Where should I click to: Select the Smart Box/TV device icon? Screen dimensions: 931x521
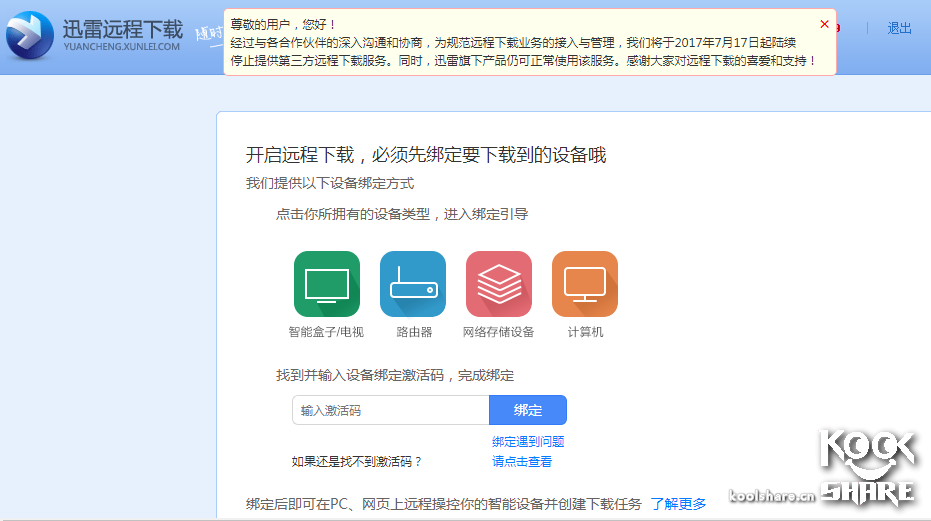click(326, 284)
